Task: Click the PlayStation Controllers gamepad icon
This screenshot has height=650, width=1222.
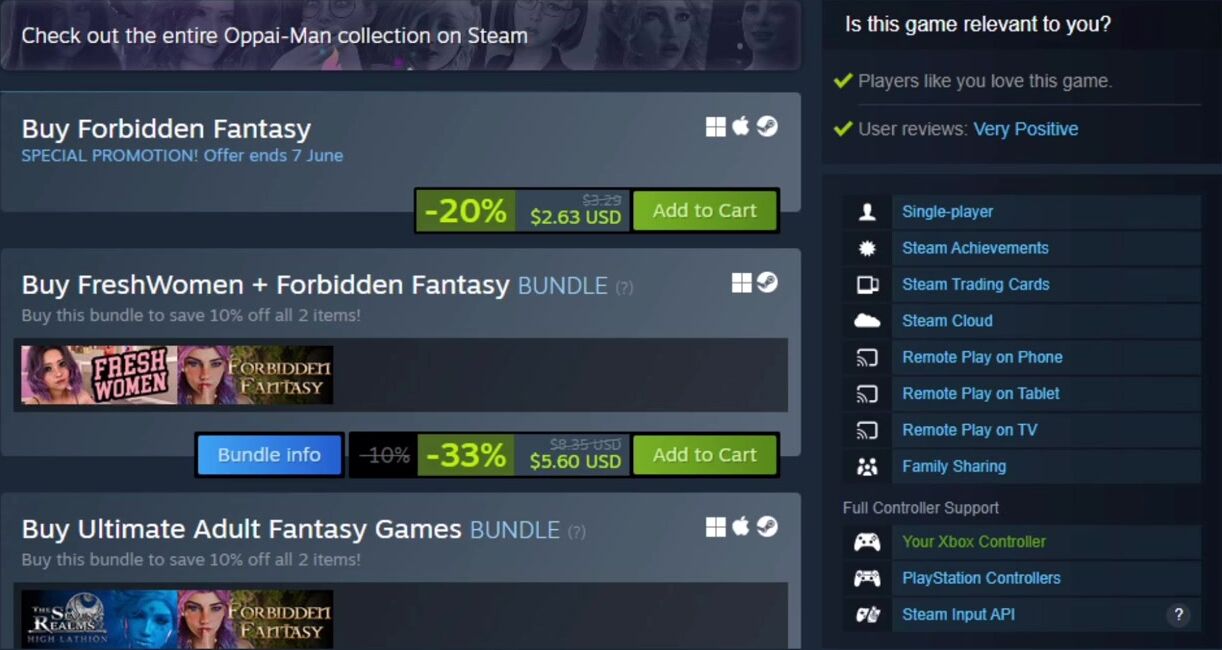Action: [x=867, y=578]
